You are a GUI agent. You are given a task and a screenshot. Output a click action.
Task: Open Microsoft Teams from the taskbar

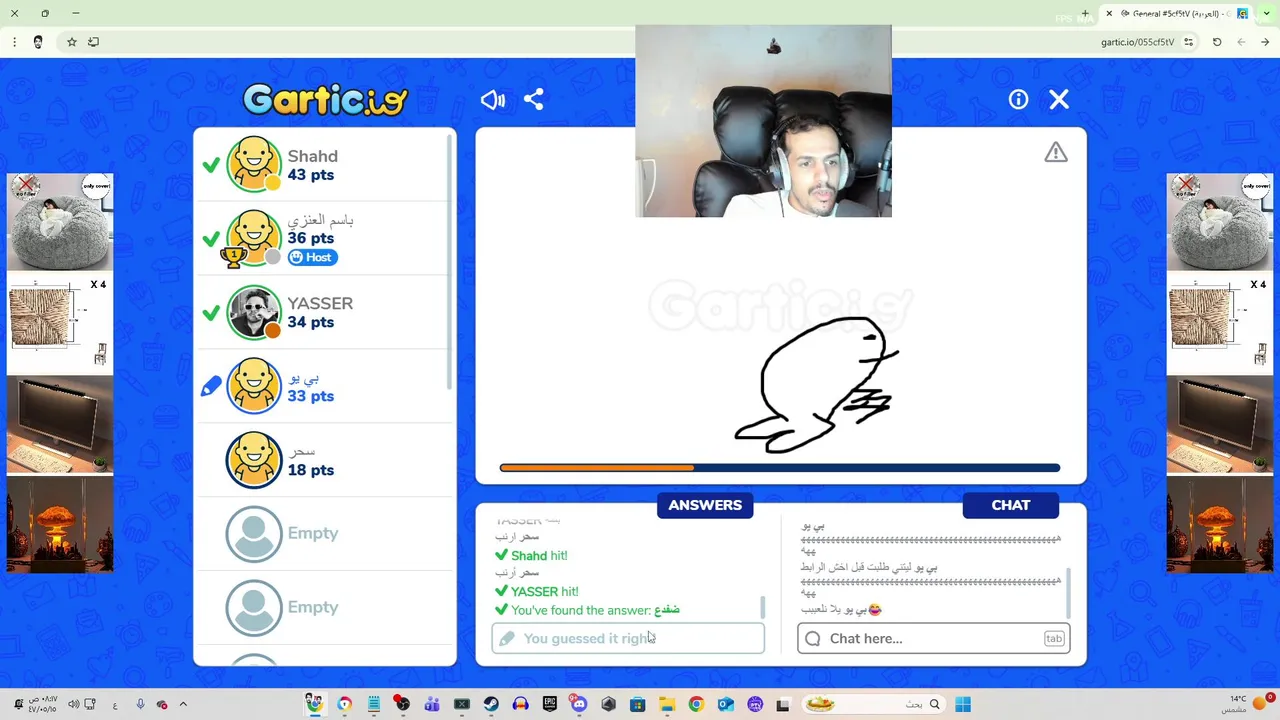tap(432, 704)
